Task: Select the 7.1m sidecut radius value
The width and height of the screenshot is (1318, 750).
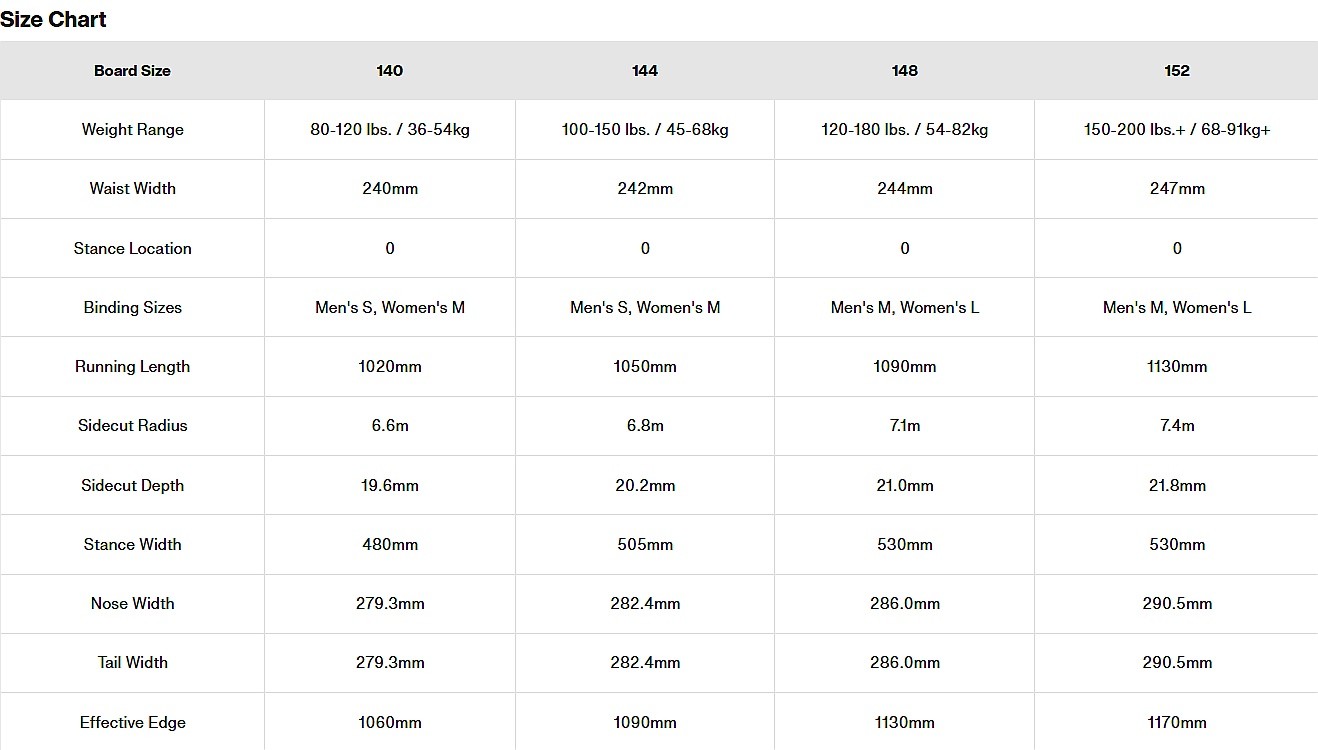Action: [x=905, y=426]
